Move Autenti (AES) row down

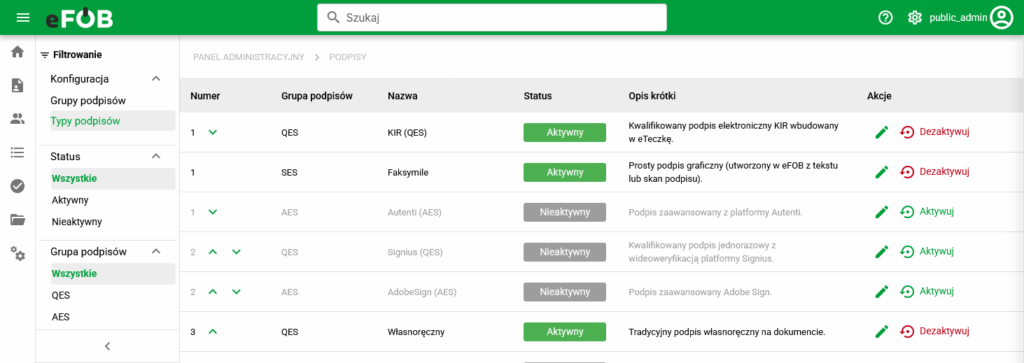click(212, 212)
